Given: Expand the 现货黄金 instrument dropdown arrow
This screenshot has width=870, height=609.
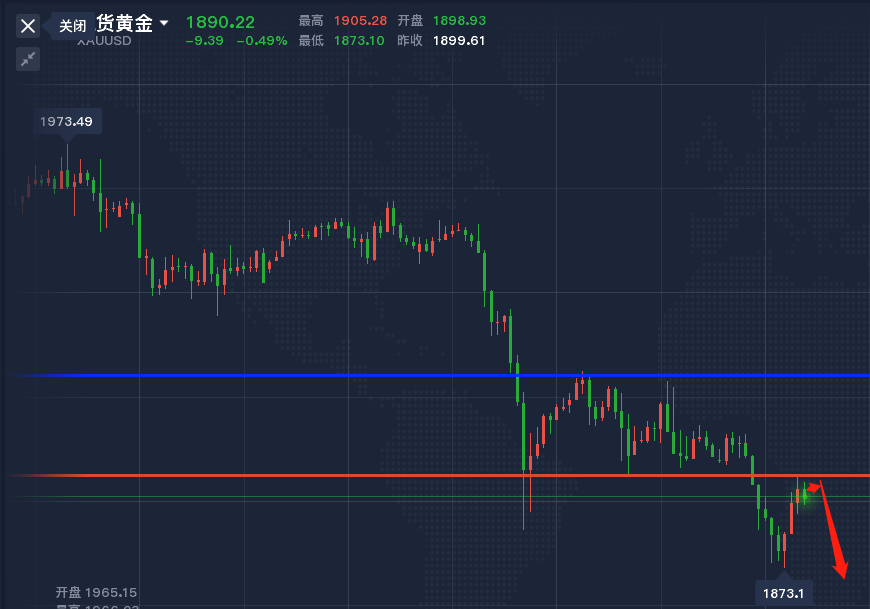Looking at the screenshot, I should click(164, 23).
